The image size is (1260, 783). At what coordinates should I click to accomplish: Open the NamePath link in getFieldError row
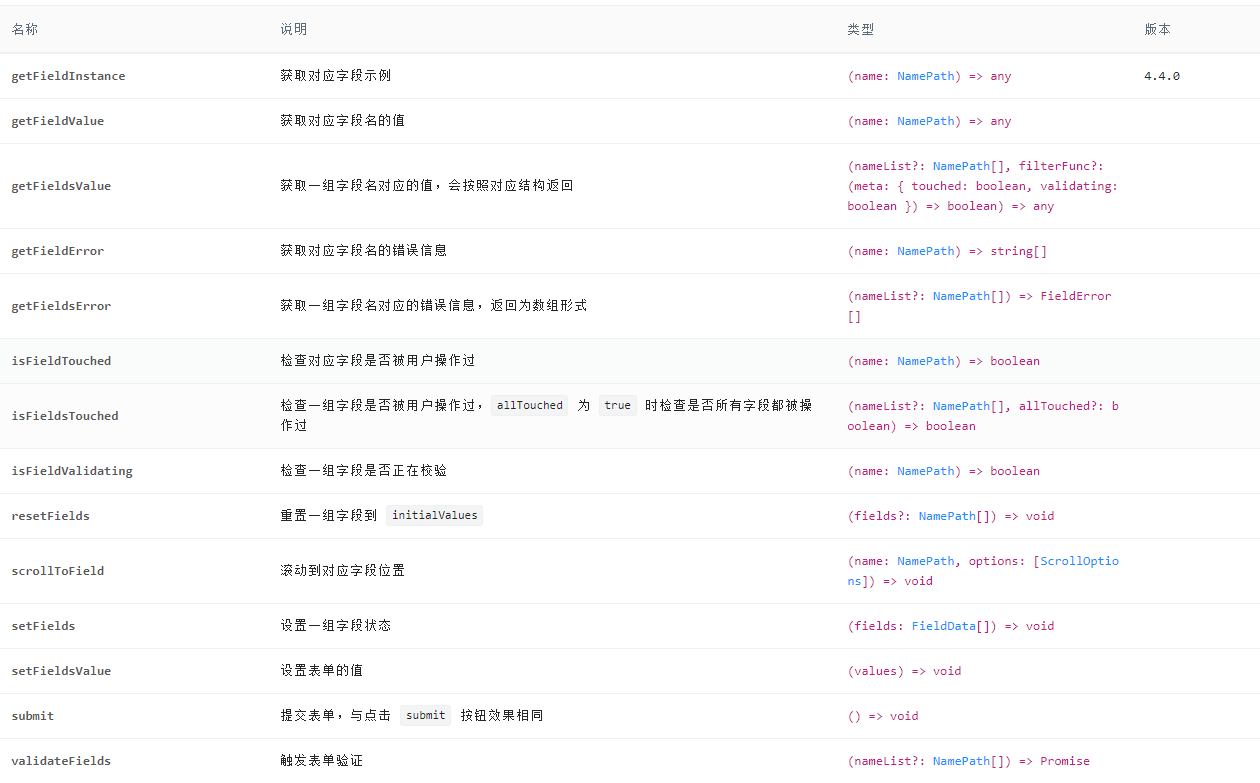click(x=925, y=251)
